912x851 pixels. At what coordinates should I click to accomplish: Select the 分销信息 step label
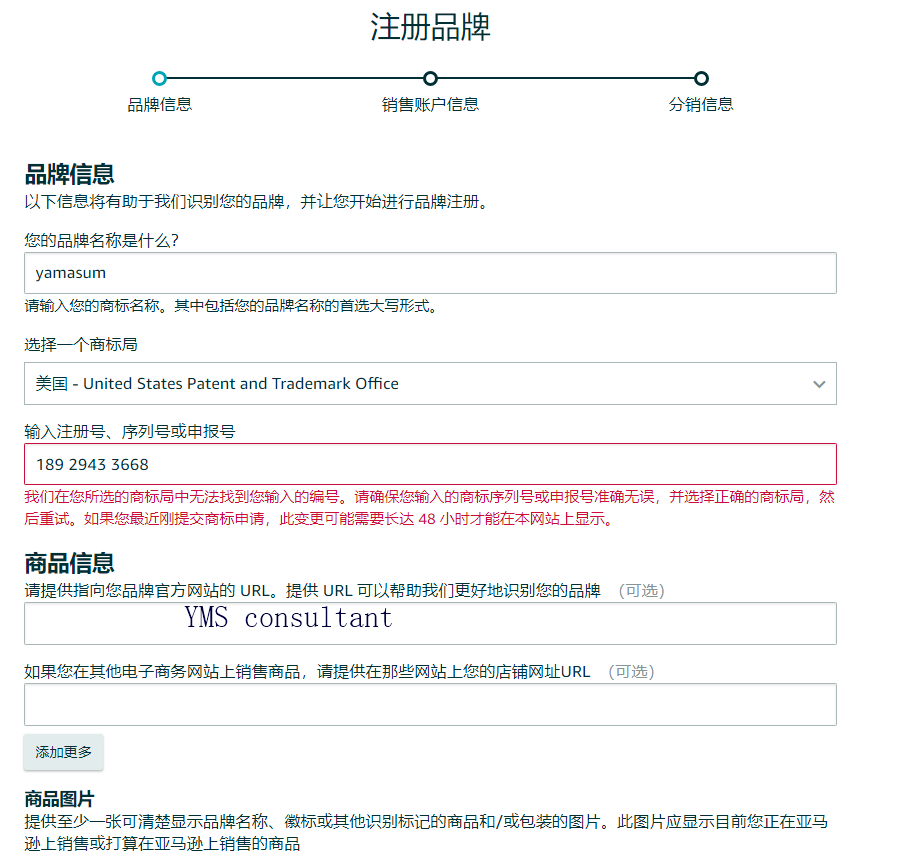coord(700,103)
